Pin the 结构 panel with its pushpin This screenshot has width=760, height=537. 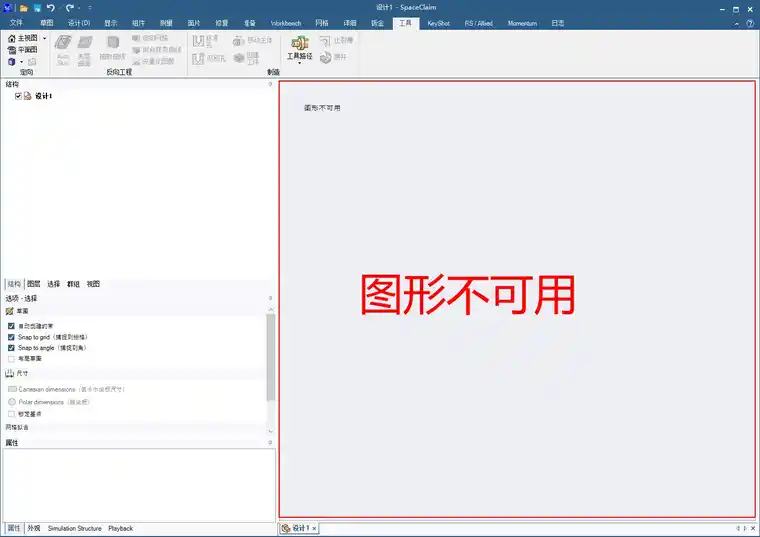pos(270,84)
